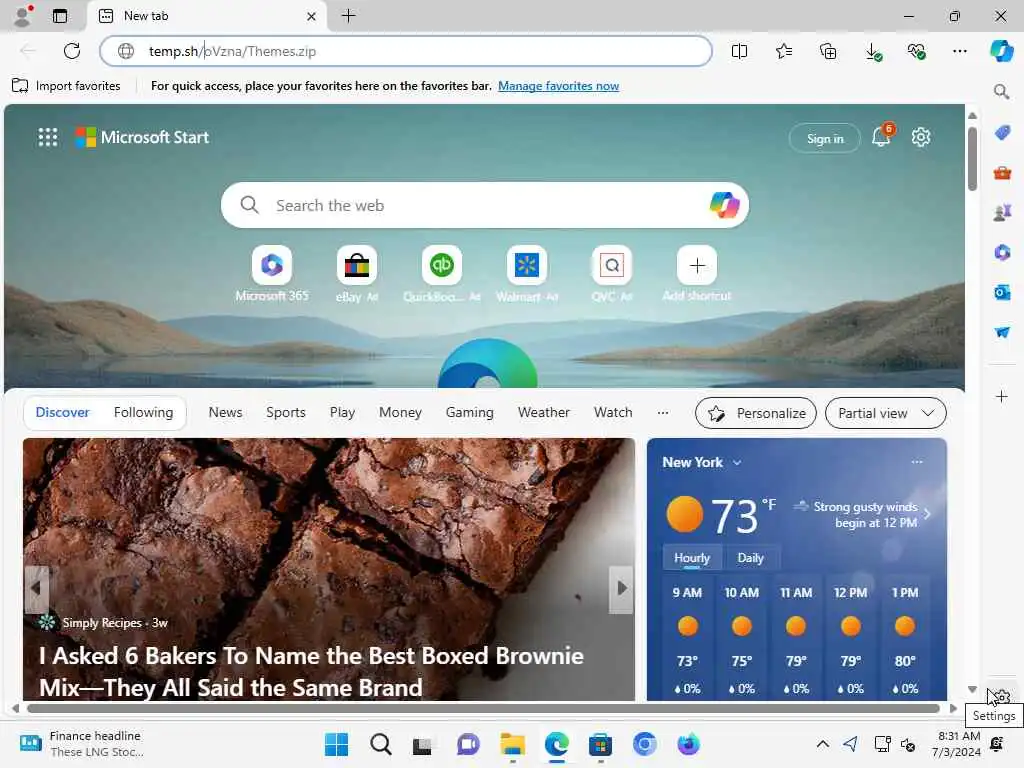Image resolution: width=1024 pixels, height=768 pixels.
Task: Go to next carousel story
Action: point(621,589)
